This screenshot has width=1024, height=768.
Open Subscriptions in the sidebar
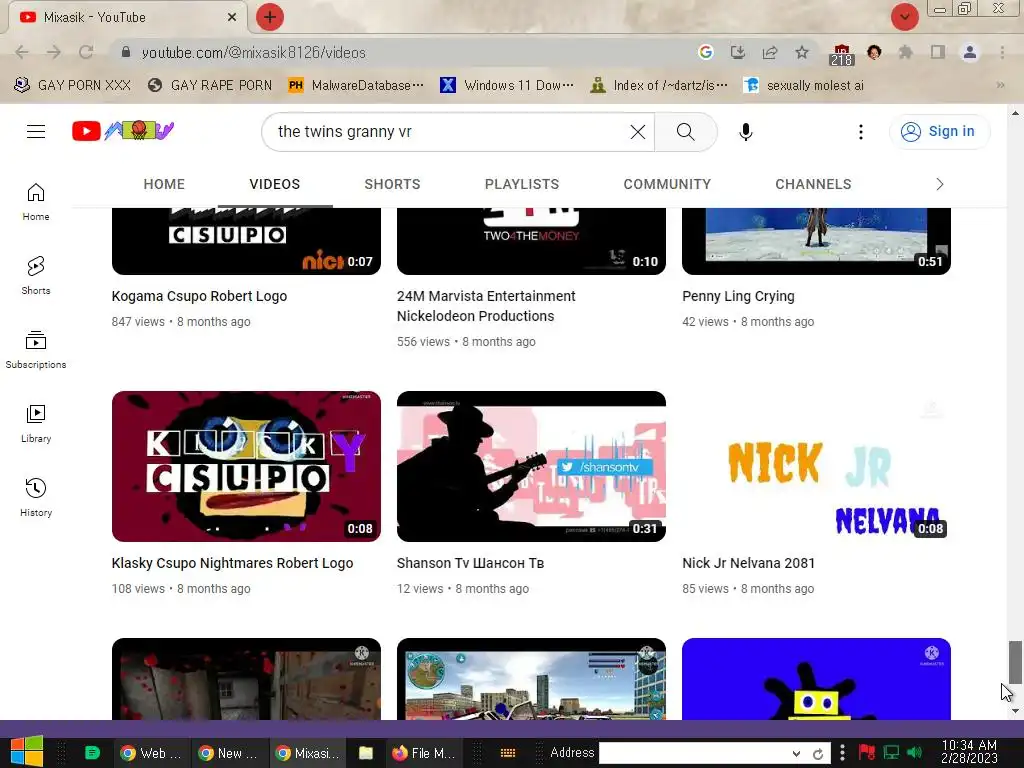(x=36, y=349)
